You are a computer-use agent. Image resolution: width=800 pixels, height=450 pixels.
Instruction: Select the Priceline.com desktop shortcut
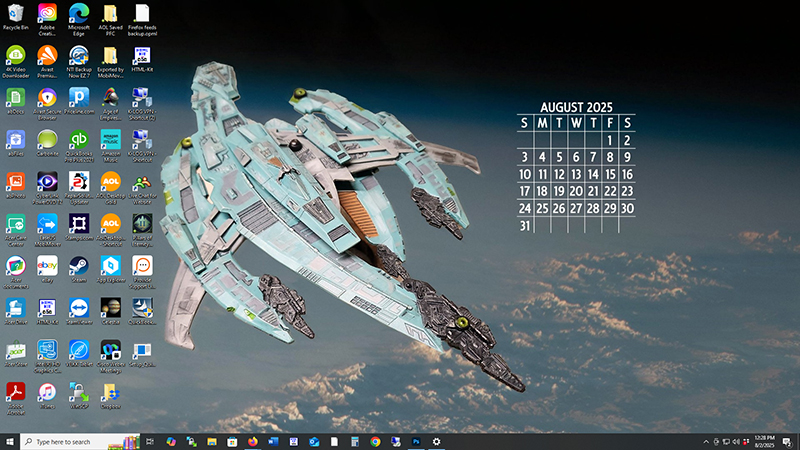tap(79, 101)
